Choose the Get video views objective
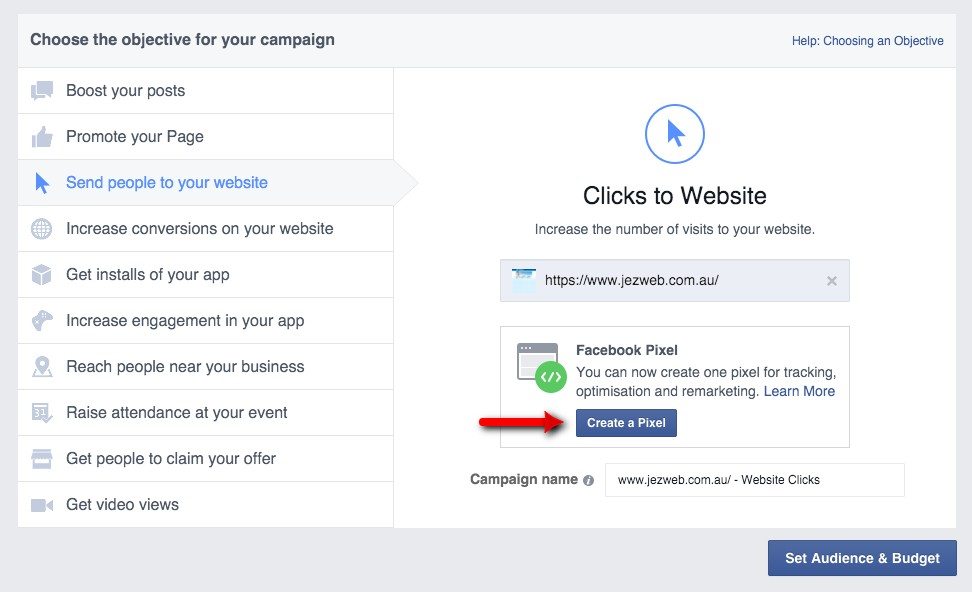 122,505
